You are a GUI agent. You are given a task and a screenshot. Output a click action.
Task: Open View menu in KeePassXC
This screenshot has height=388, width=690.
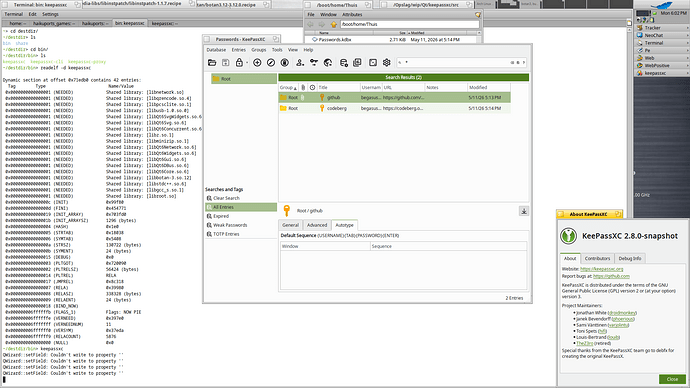click(x=293, y=50)
